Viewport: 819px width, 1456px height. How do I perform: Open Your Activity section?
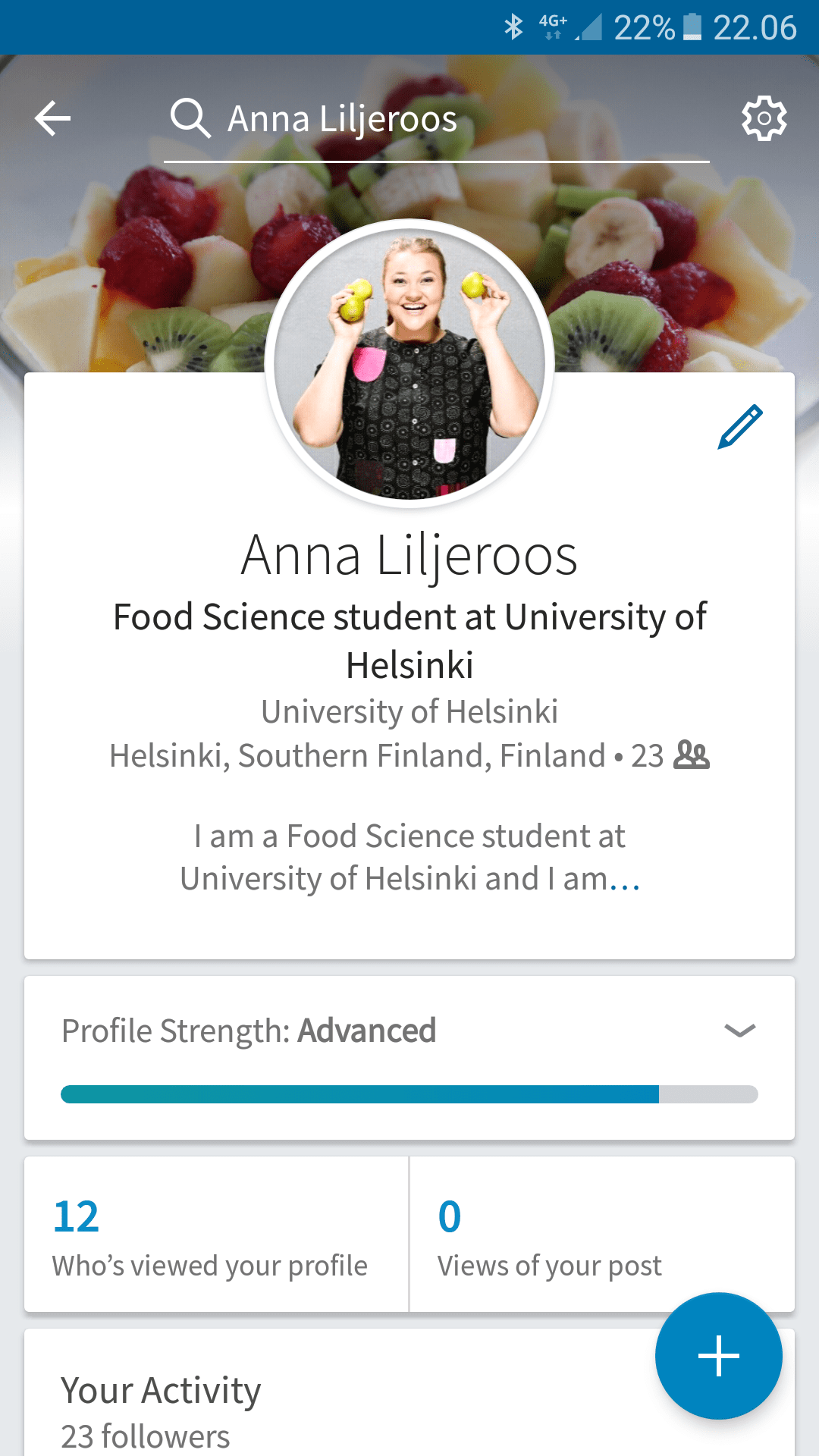(161, 1391)
